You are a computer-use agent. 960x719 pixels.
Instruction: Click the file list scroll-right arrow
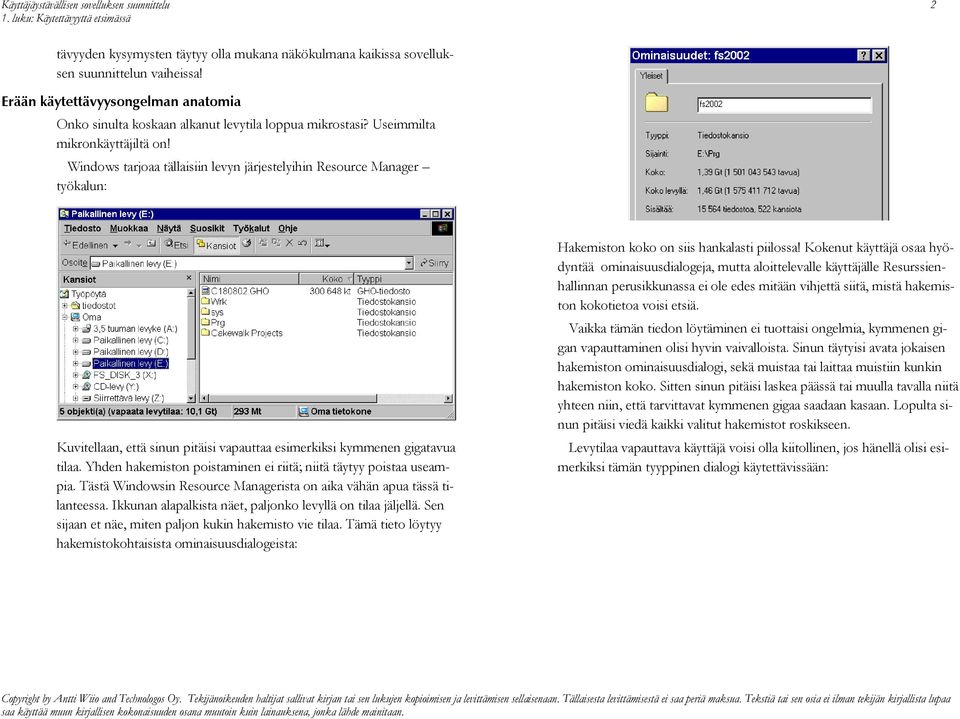click(449, 398)
